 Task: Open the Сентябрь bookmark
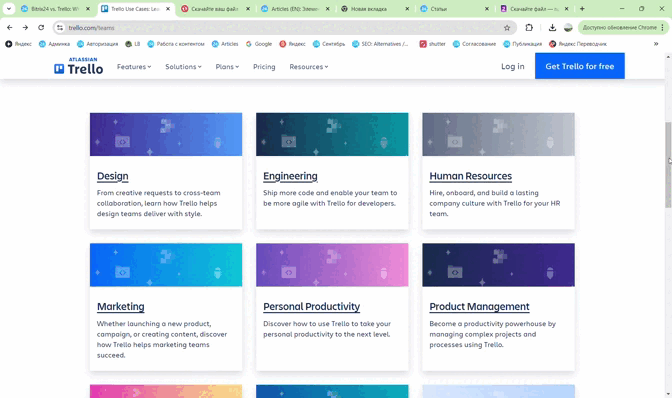(x=329, y=44)
